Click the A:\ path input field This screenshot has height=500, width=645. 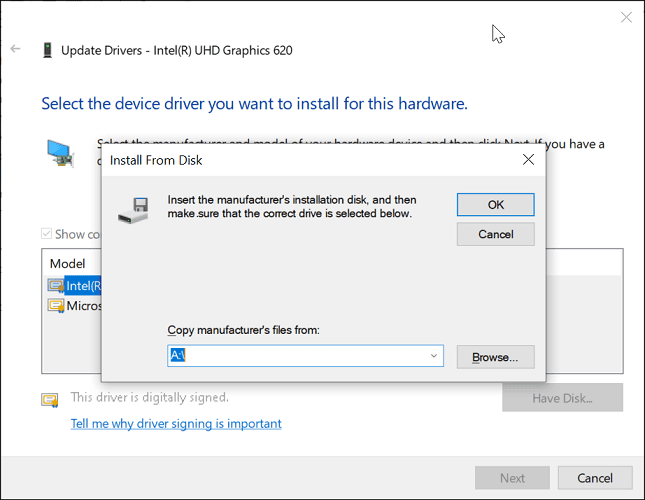pos(295,356)
